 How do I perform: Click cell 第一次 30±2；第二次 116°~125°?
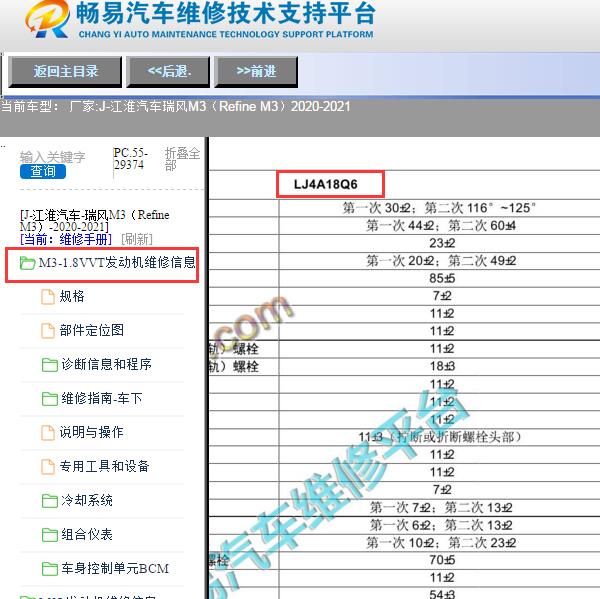[439, 208]
